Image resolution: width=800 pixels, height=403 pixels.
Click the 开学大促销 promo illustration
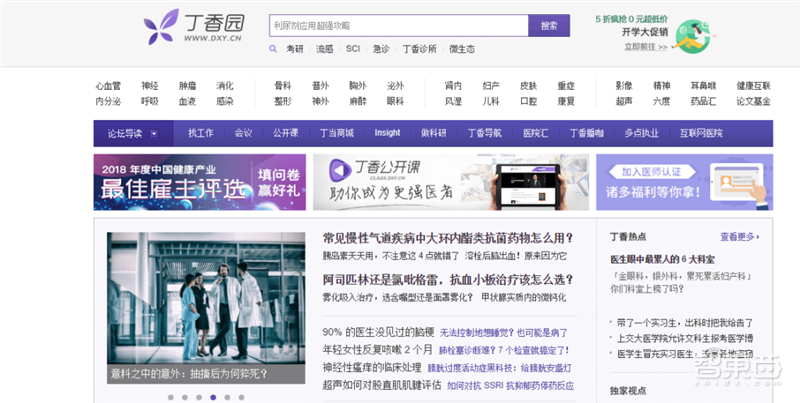pos(692,36)
